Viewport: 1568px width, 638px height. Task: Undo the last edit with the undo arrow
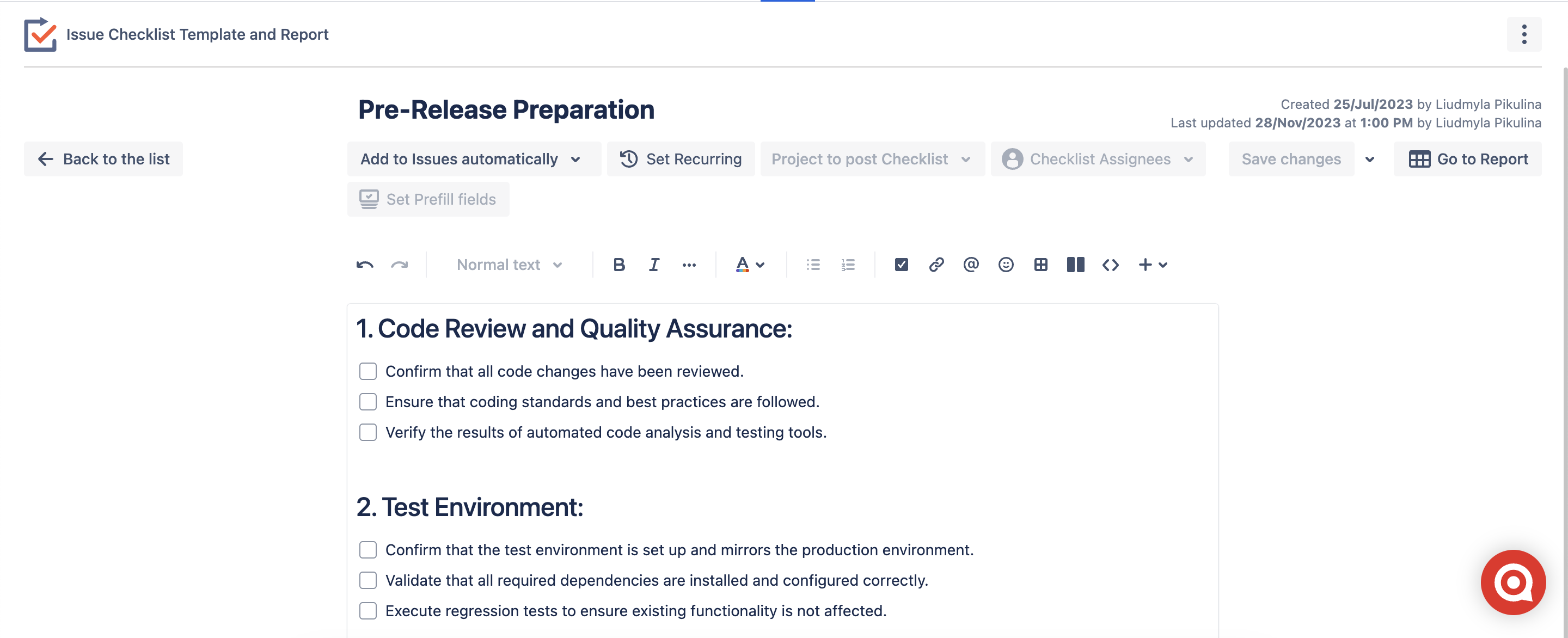coord(365,264)
